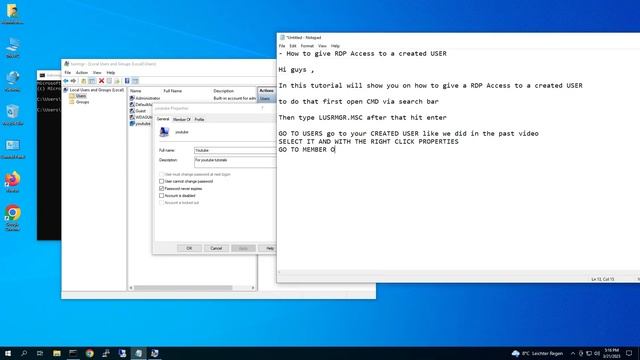Open the user folder icon at desktop top
This screenshot has width=640, height=360.
click(x=12, y=14)
